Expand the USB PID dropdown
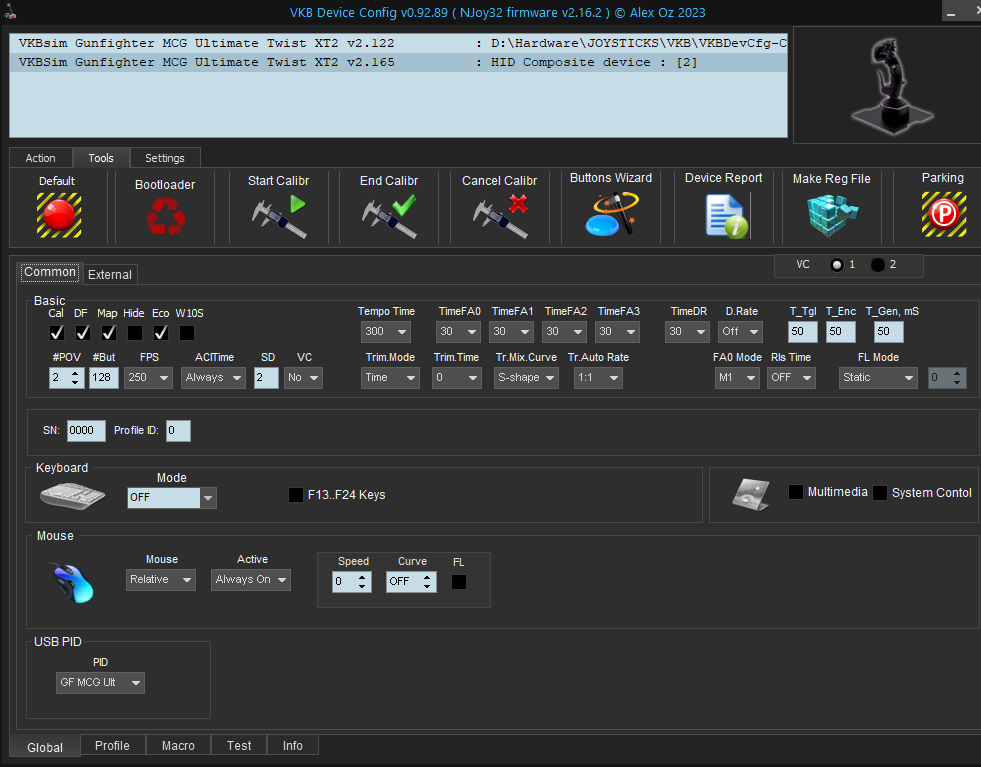The height and width of the screenshot is (767, 981). click(x=100, y=683)
